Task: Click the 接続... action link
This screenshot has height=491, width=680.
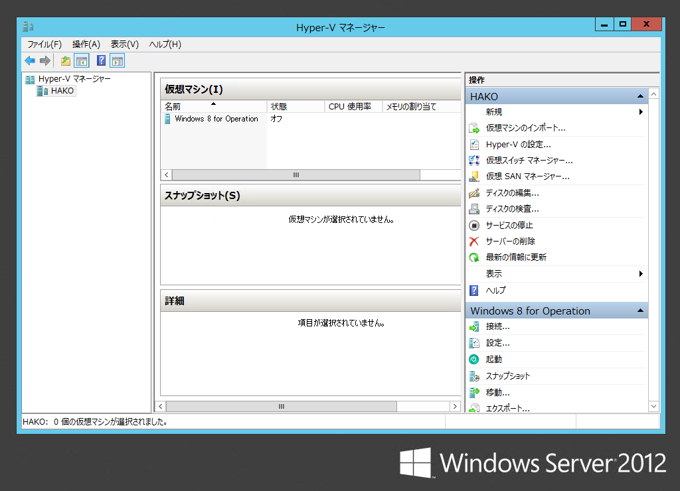Action: coord(497,327)
